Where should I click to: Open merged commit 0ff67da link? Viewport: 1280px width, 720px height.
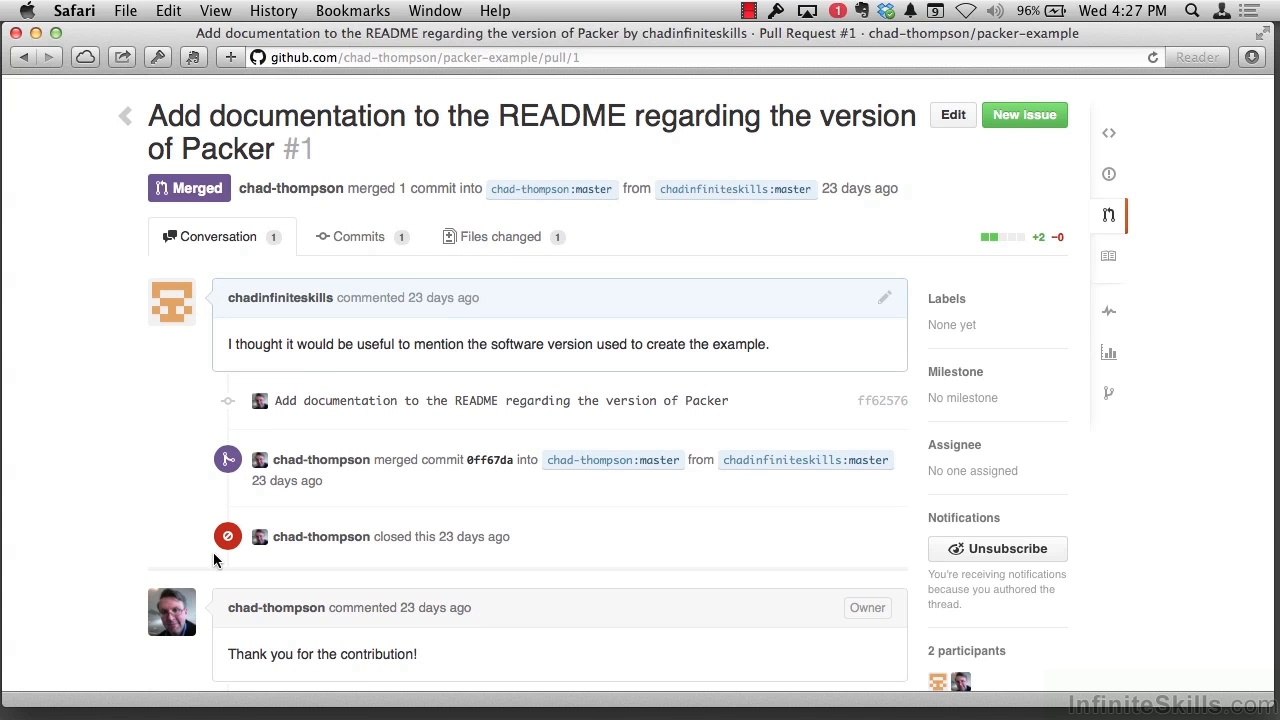click(490, 460)
